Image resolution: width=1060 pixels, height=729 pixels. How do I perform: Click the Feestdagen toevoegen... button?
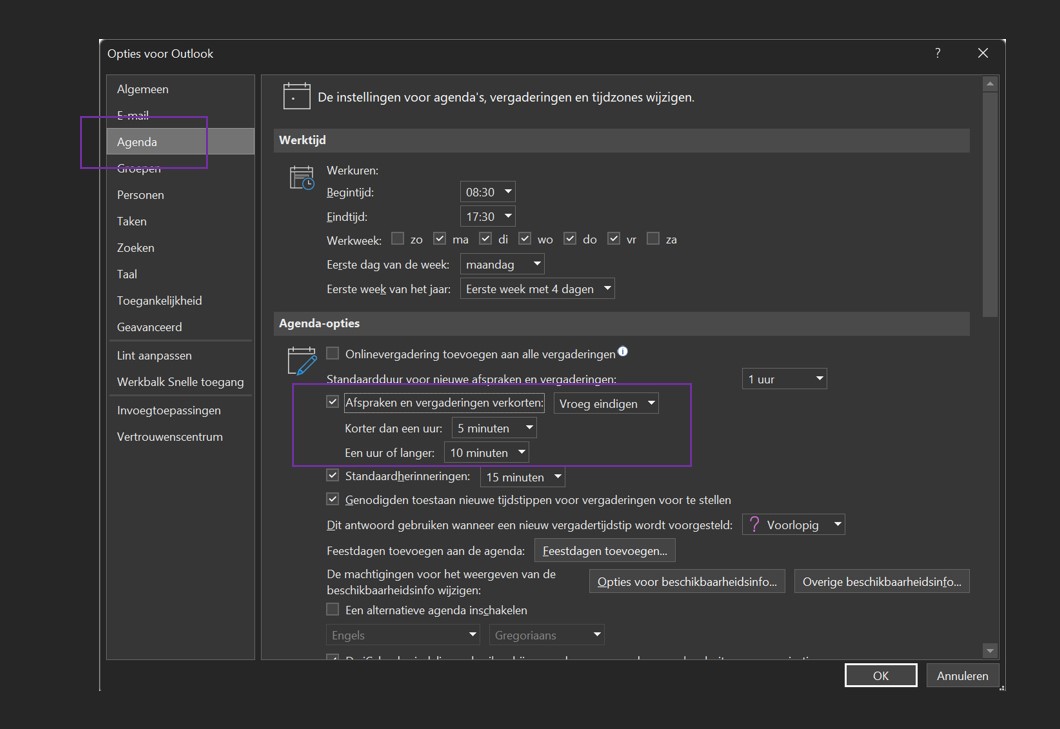605,550
